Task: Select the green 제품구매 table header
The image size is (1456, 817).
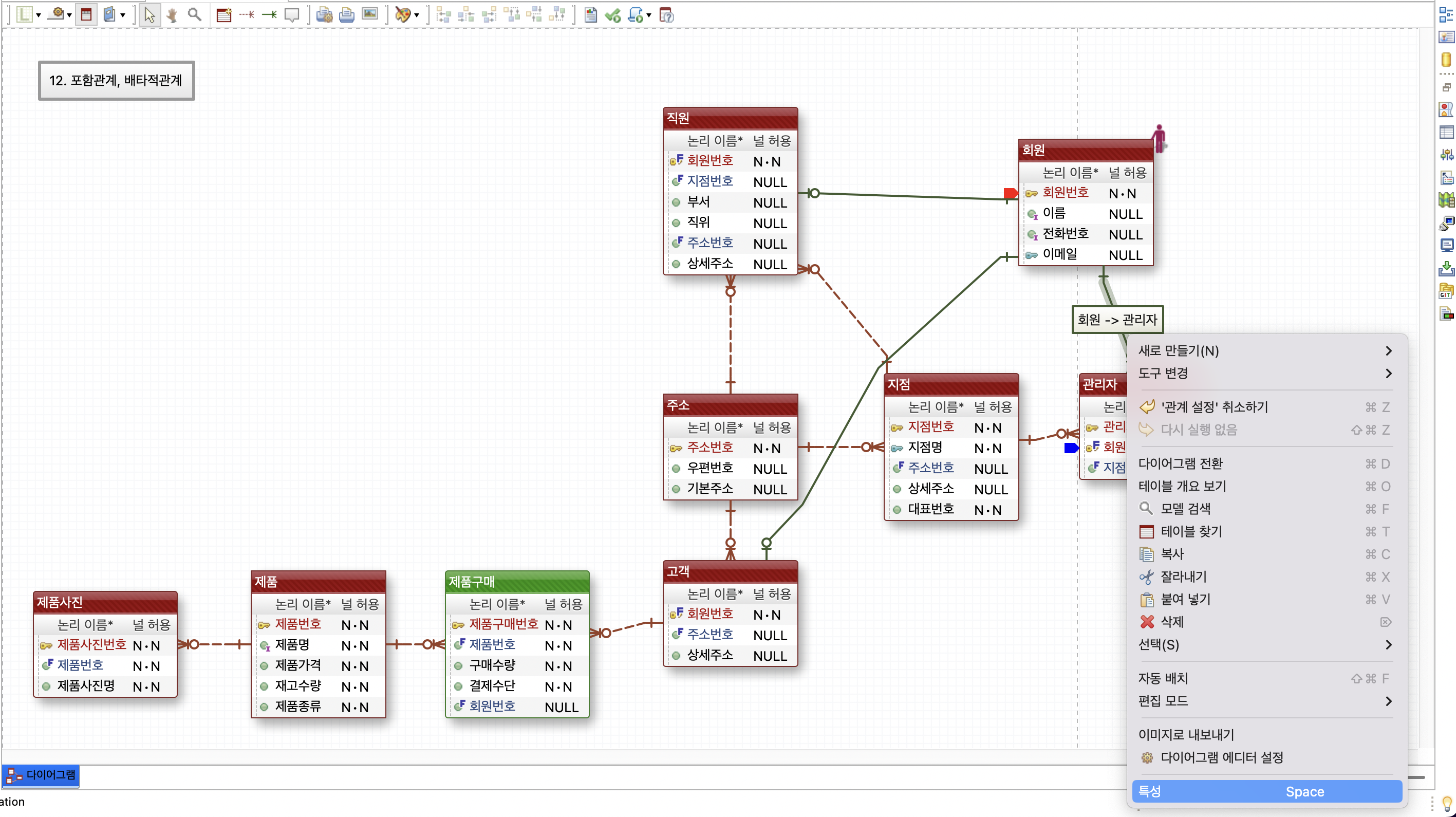Action: point(517,582)
